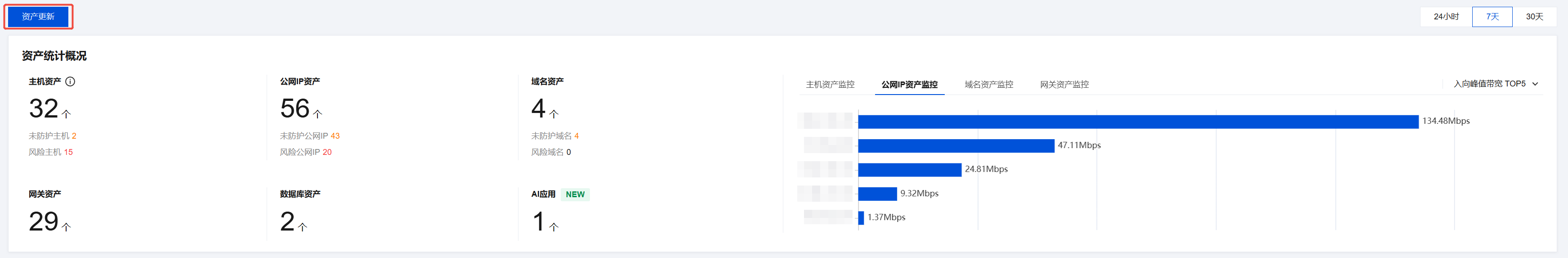This screenshot has width=1568, height=258.
Task: Select the 7天 time range
Action: point(1492,17)
